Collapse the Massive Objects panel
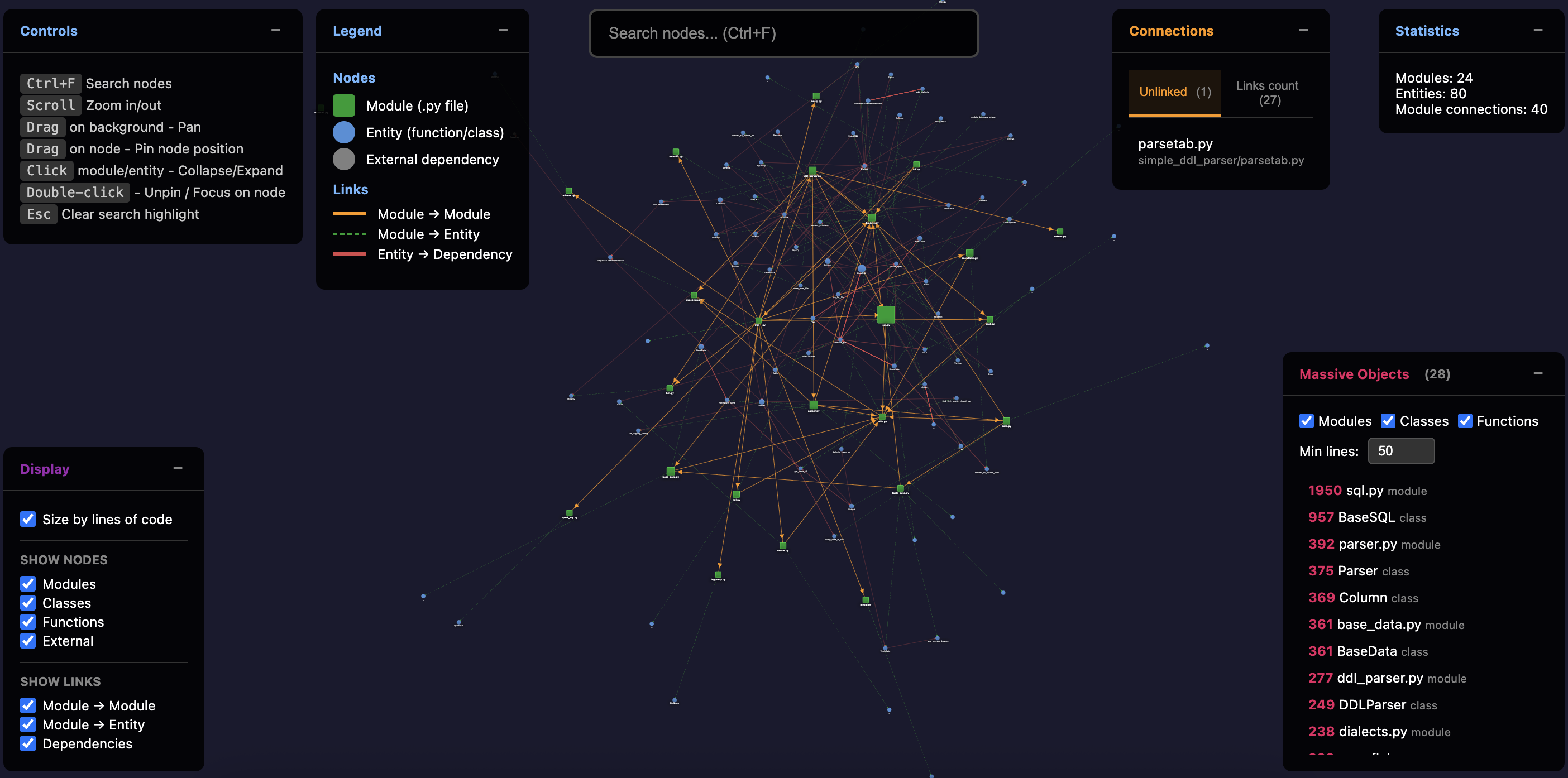 click(x=1540, y=372)
